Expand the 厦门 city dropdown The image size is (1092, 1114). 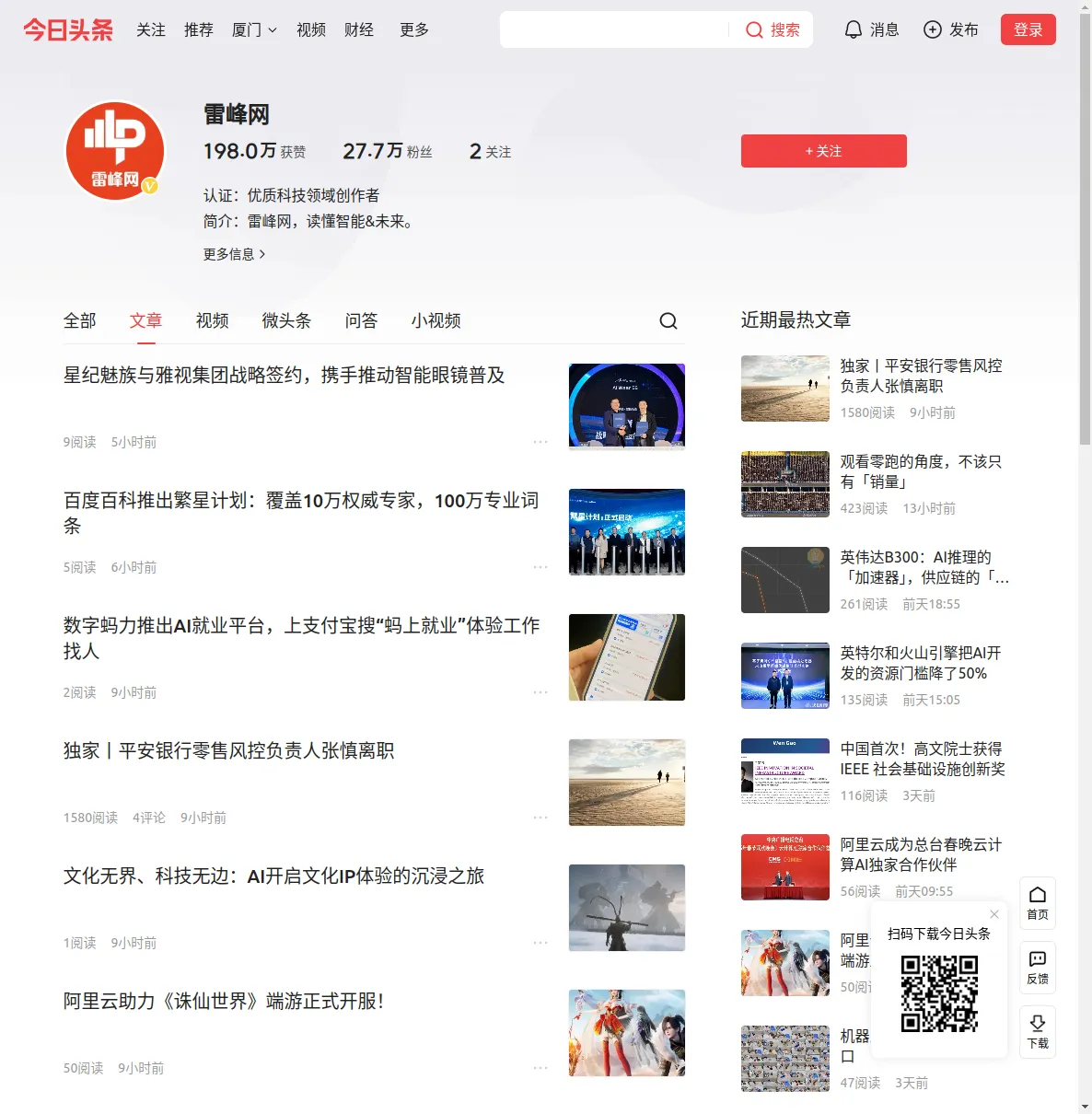[254, 29]
